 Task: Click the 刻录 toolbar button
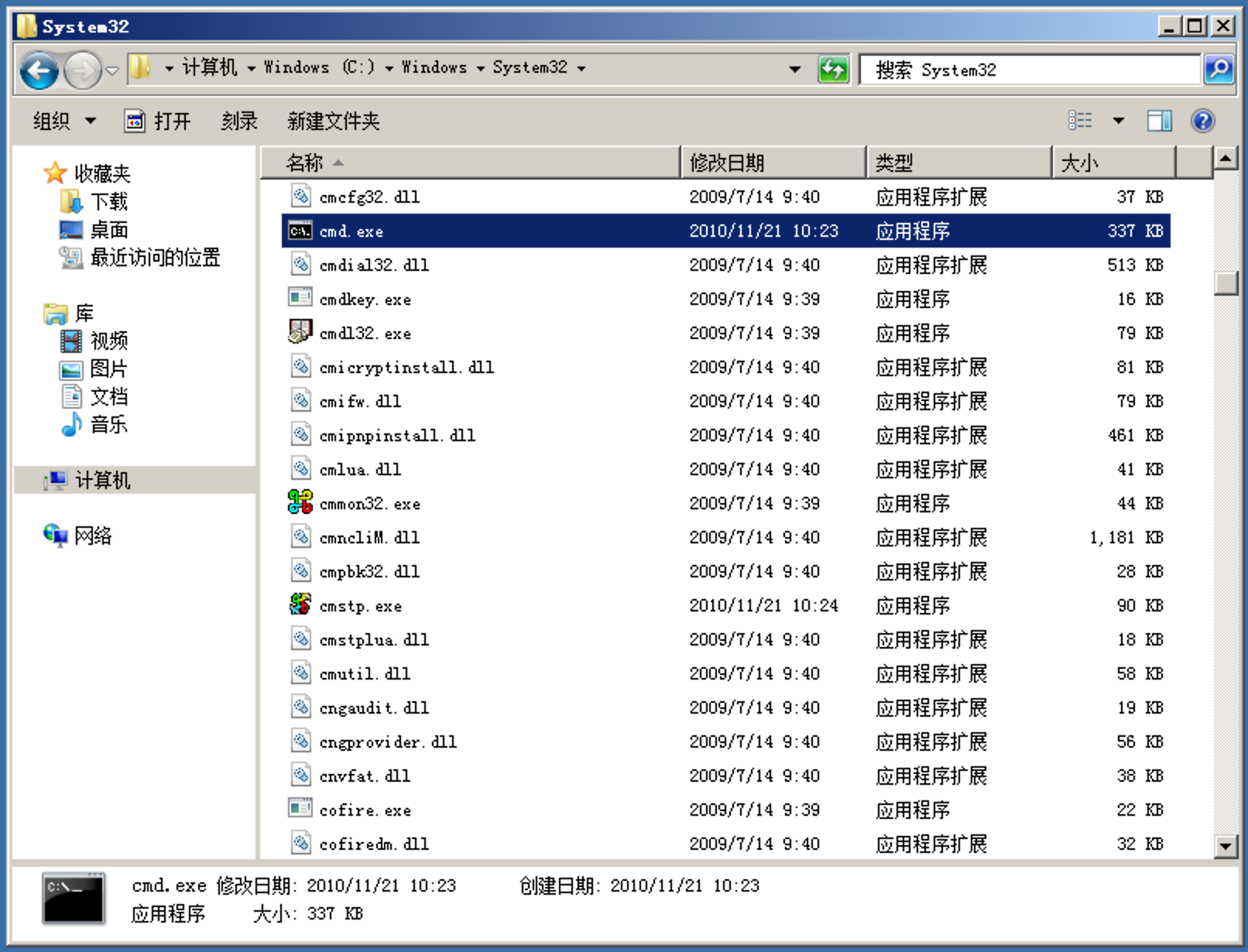239,121
